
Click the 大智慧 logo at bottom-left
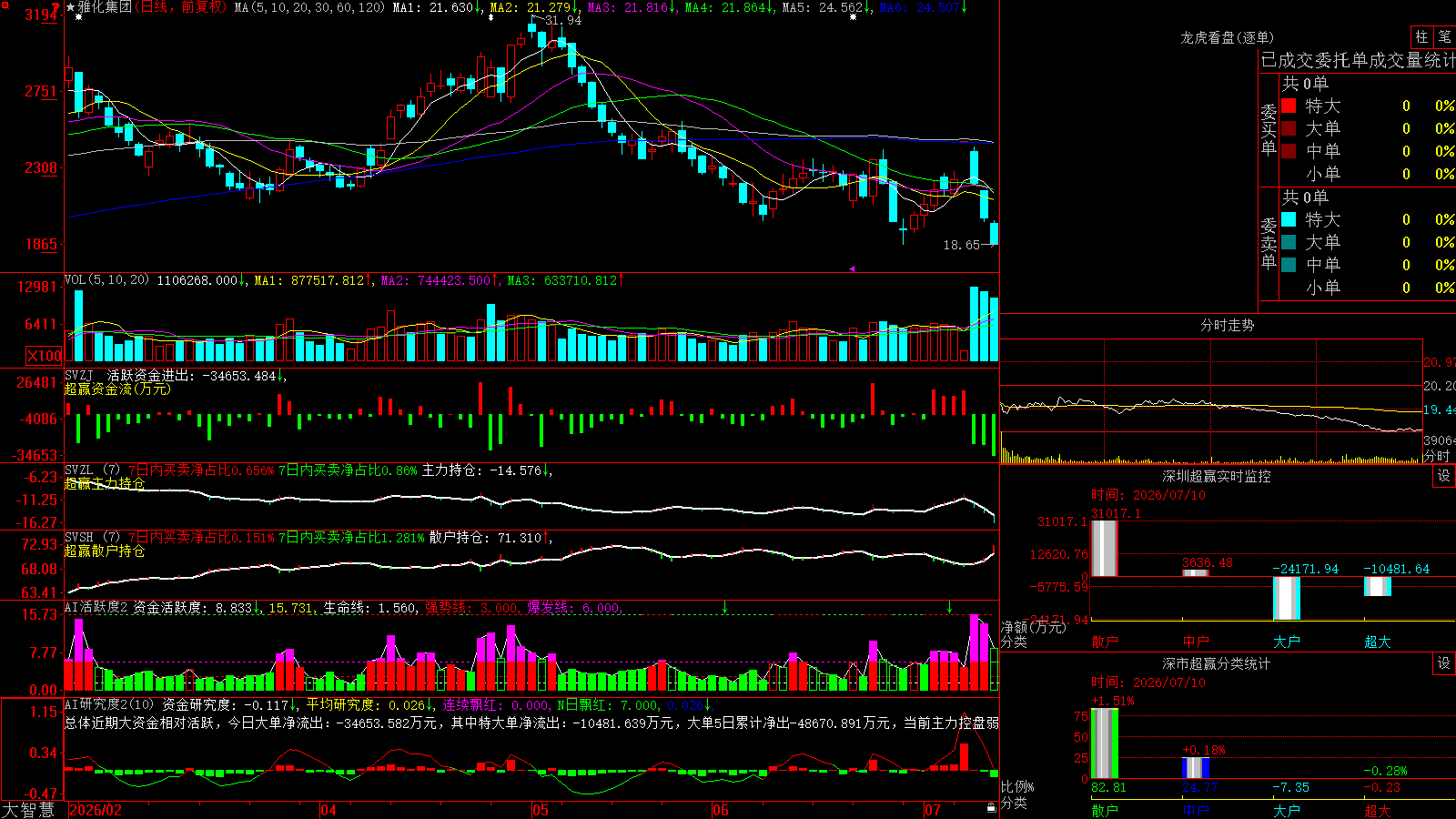tap(28, 810)
